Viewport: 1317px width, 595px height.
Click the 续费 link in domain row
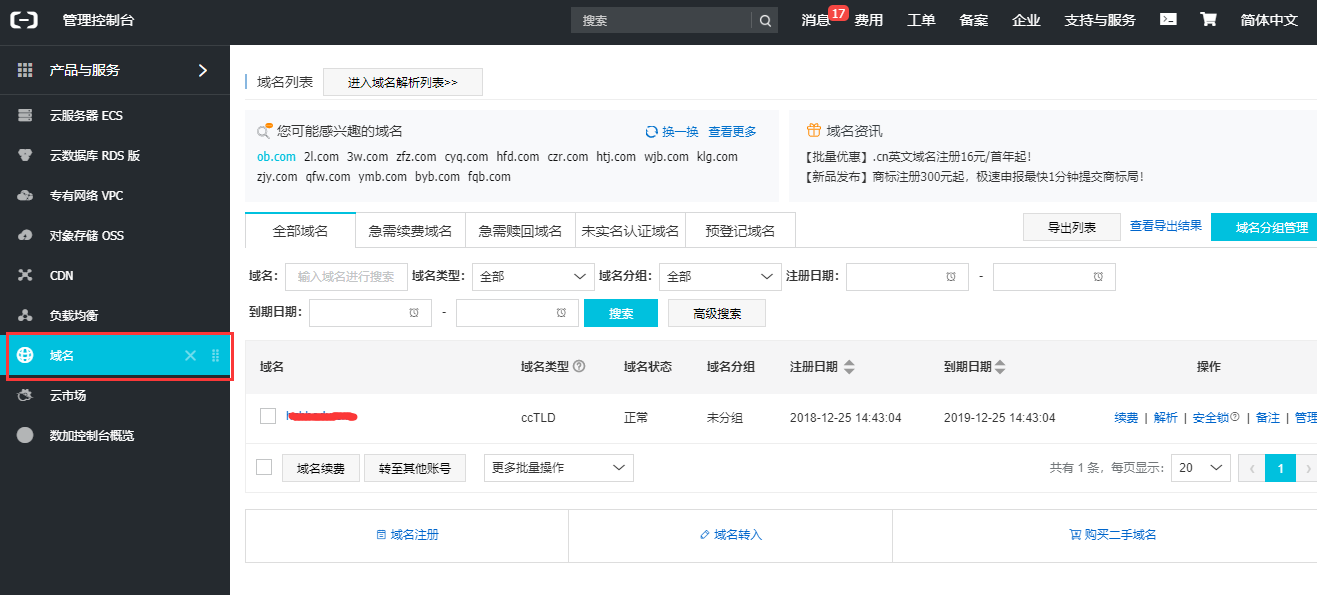1126,417
